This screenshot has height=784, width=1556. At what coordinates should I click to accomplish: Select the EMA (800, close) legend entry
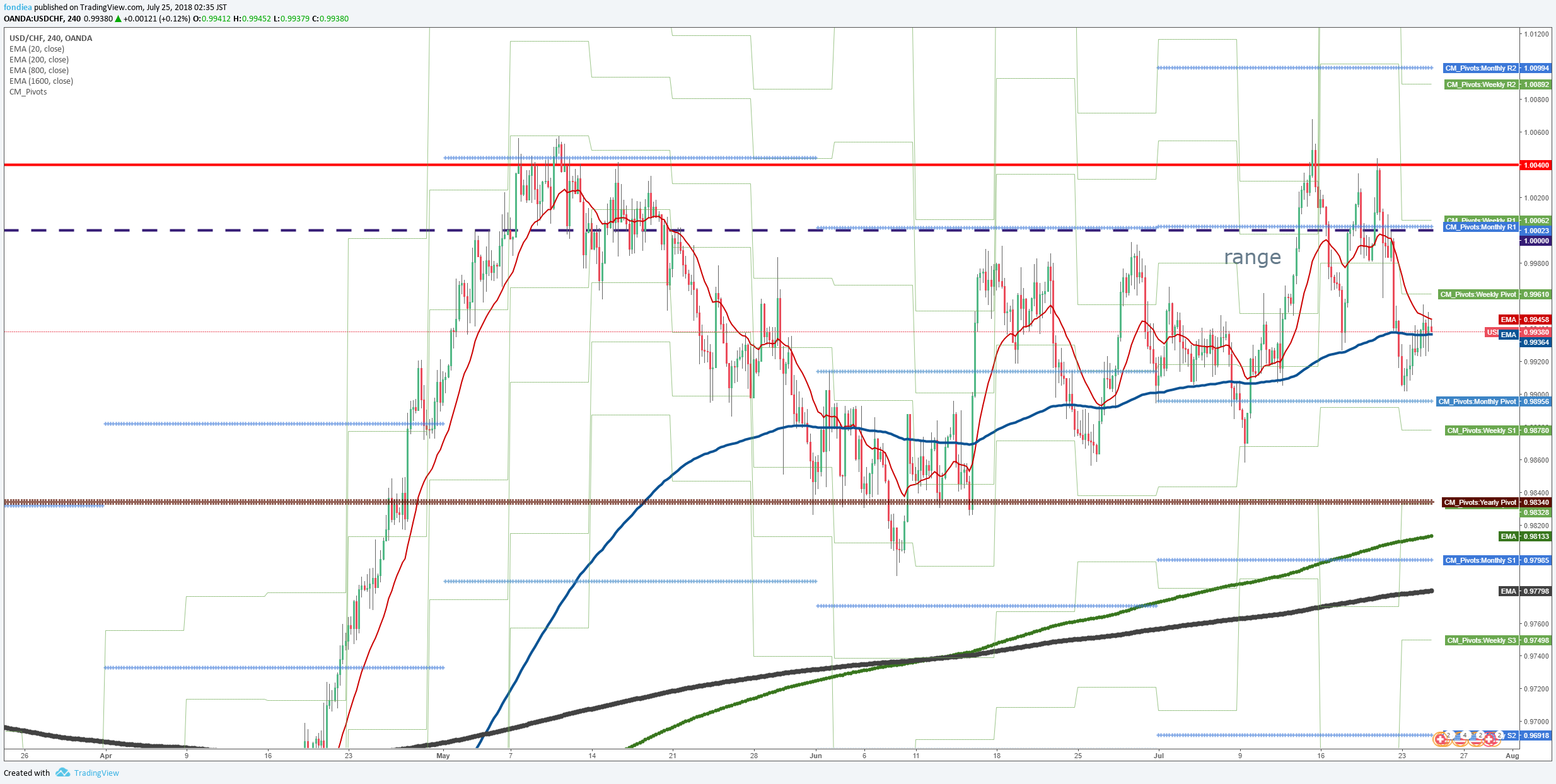(39, 71)
